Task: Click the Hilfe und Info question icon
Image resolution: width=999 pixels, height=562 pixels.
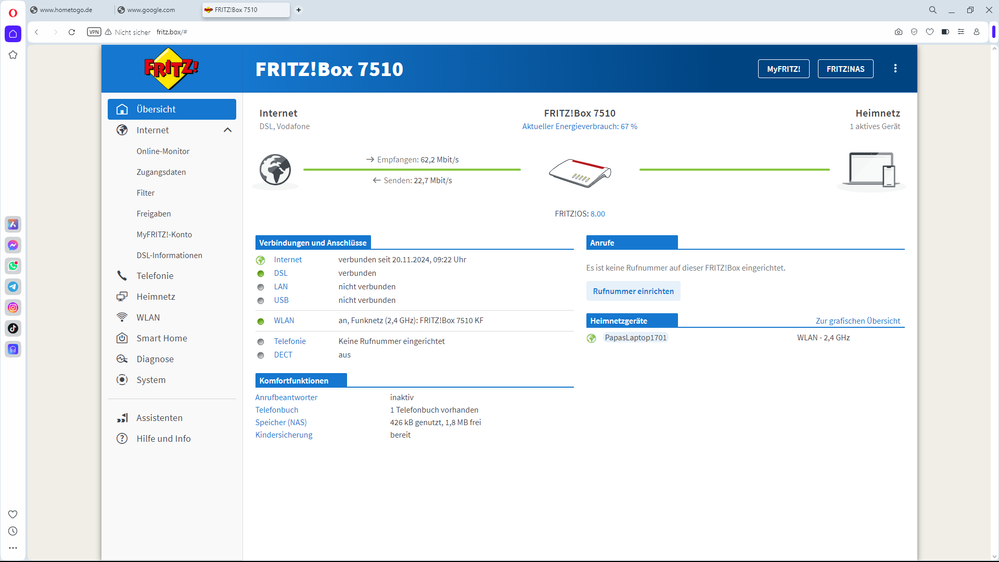Action: [x=122, y=438]
